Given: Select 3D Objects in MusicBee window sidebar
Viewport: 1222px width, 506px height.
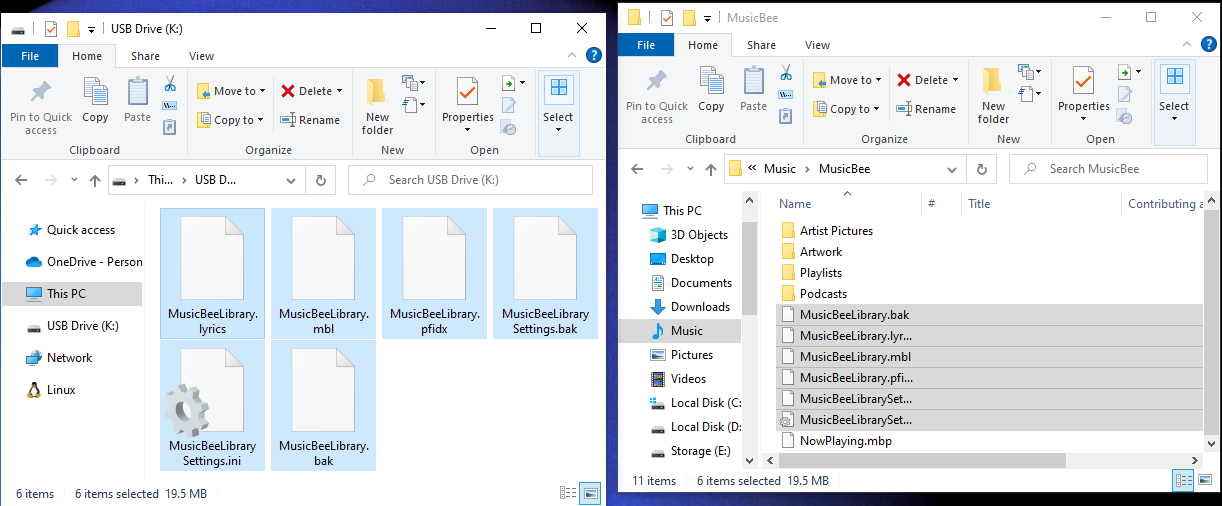Looking at the screenshot, I should click(x=699, y=235).
